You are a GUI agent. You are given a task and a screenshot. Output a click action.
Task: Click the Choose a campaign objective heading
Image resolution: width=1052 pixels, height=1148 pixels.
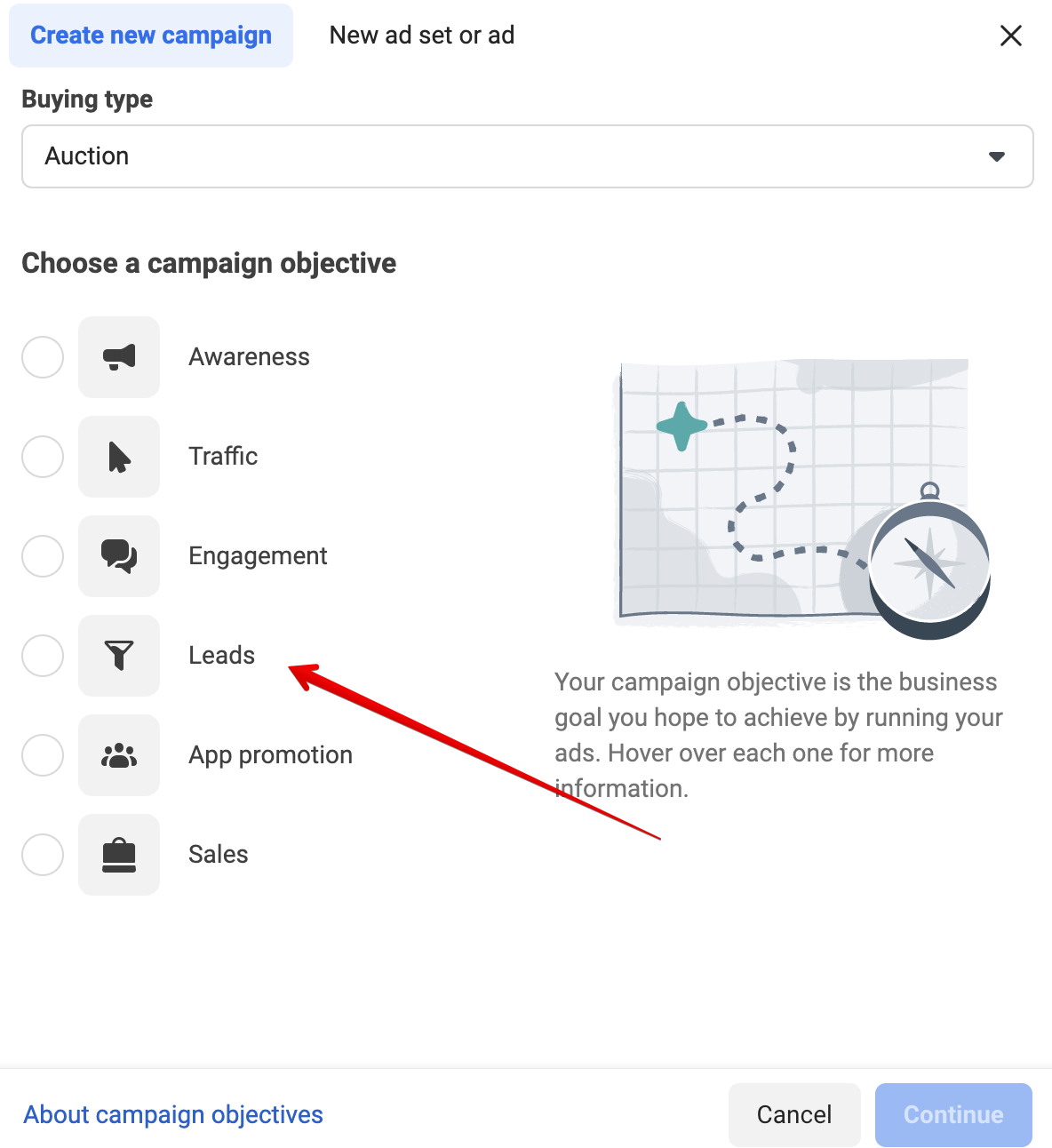pos(209,263)
